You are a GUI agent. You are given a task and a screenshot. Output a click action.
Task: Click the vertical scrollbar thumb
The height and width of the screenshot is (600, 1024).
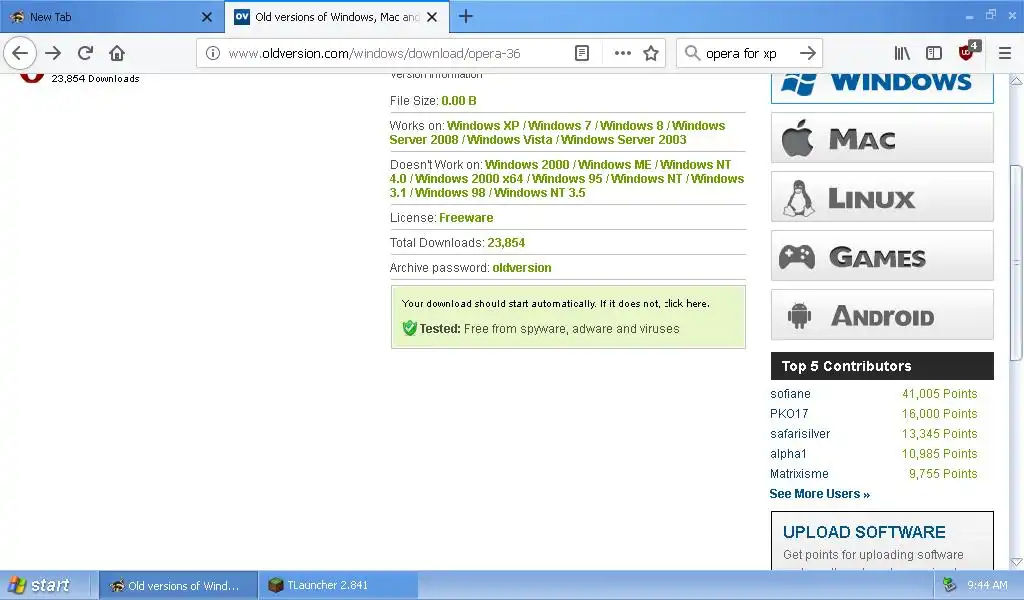1016,262
